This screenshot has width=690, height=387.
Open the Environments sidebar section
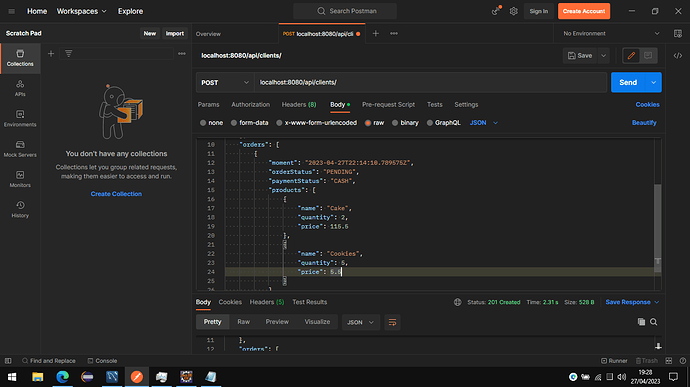pyautogui.click(x=20, y=118)
